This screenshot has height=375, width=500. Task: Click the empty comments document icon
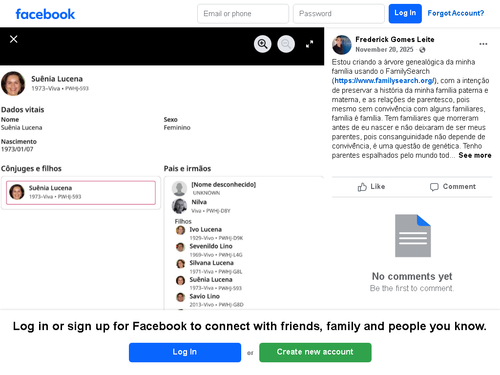413,236
